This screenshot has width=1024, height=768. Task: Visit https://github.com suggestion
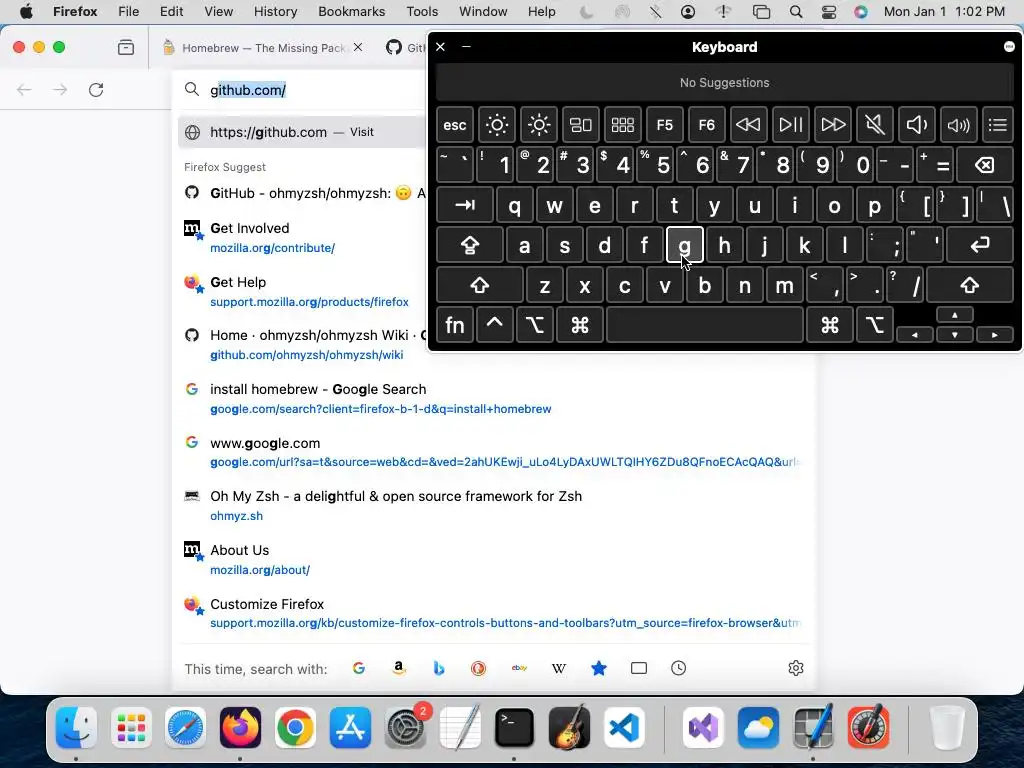coord(302,132)
